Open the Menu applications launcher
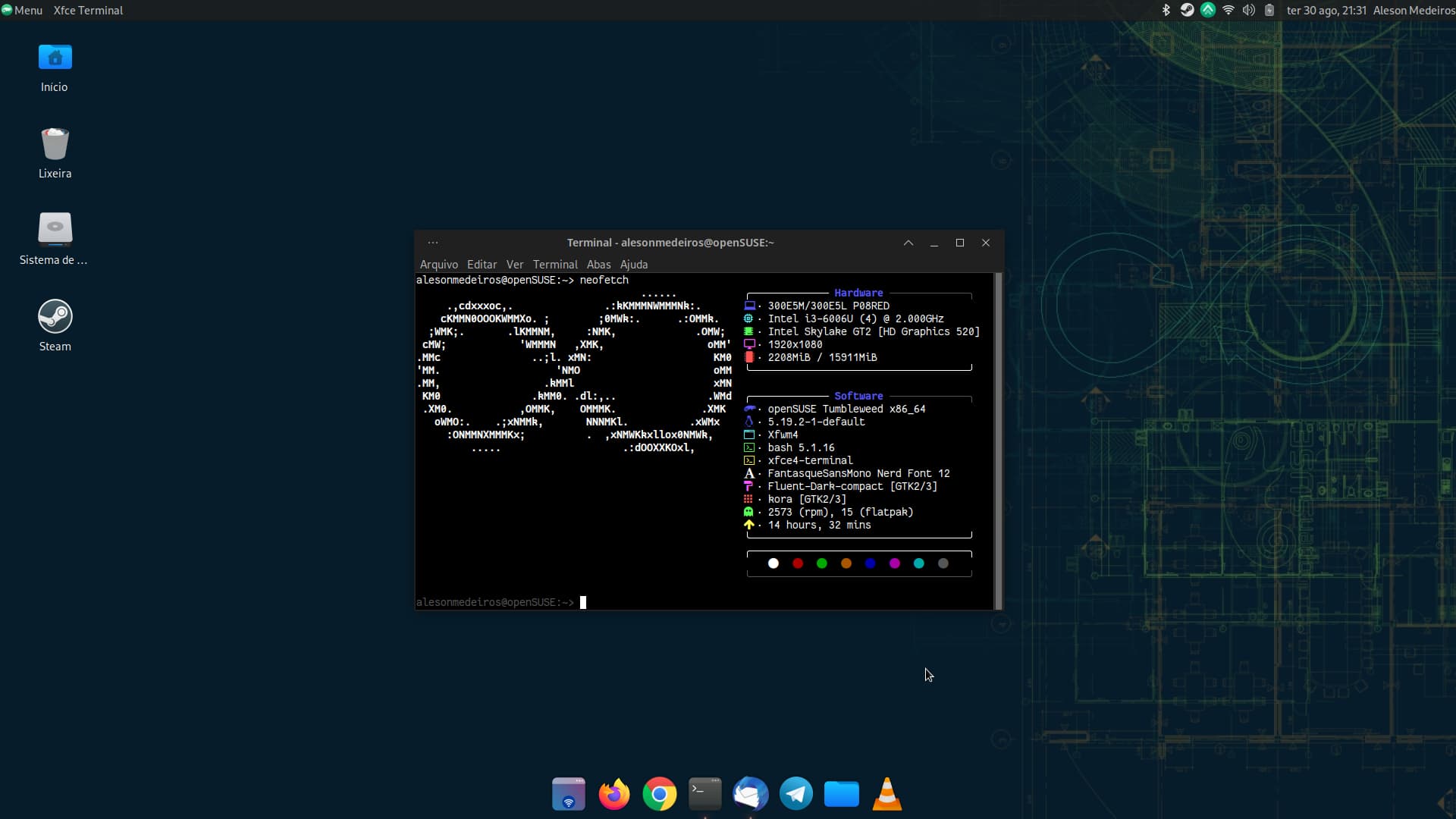This screenshot has width=1456, height=819. 22,10
